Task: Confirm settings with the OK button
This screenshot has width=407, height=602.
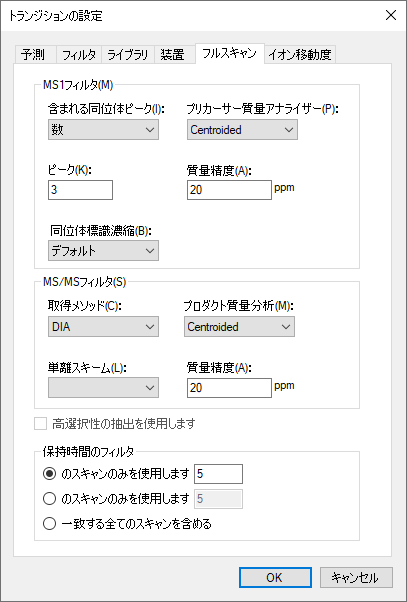Action: point(275,577)
